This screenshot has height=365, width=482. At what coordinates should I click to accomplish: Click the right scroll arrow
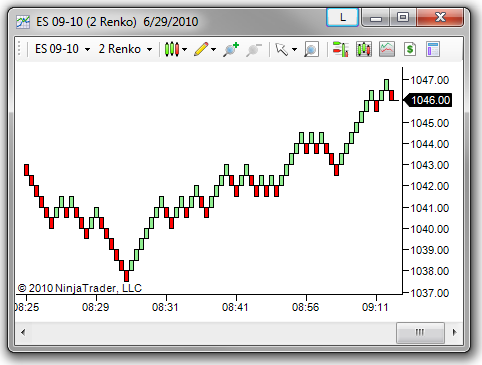[454, 332]
